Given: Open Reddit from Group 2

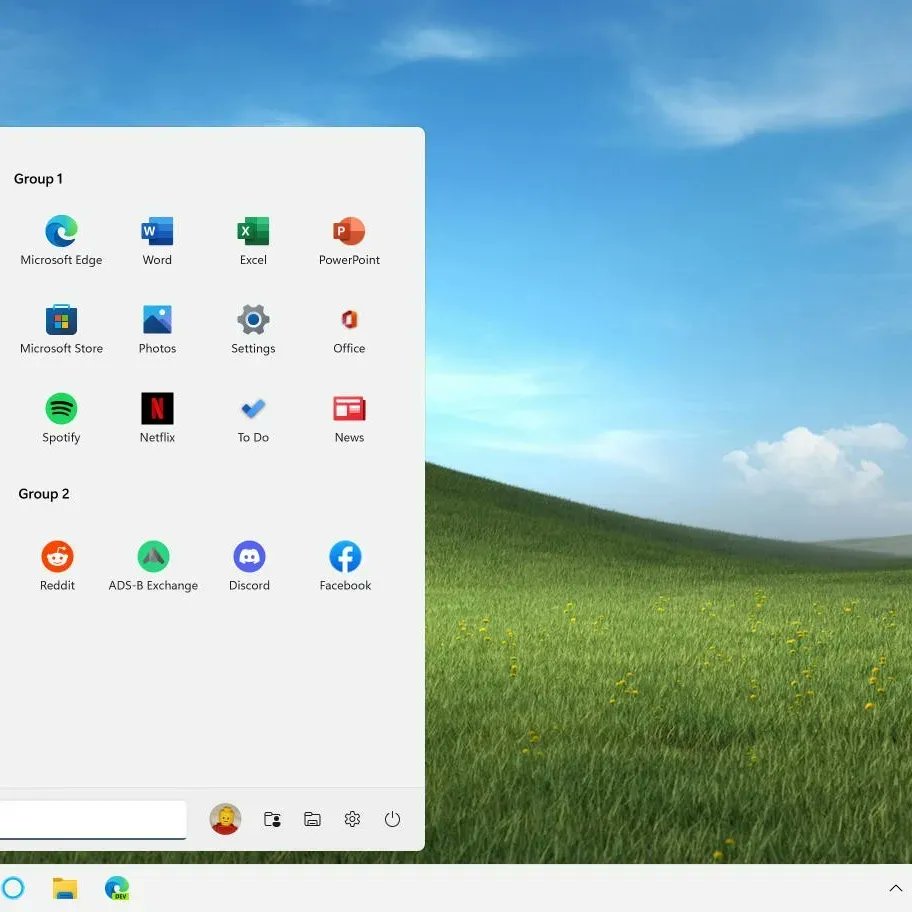Looking at the screenshot, I should [x=57, y=556].
